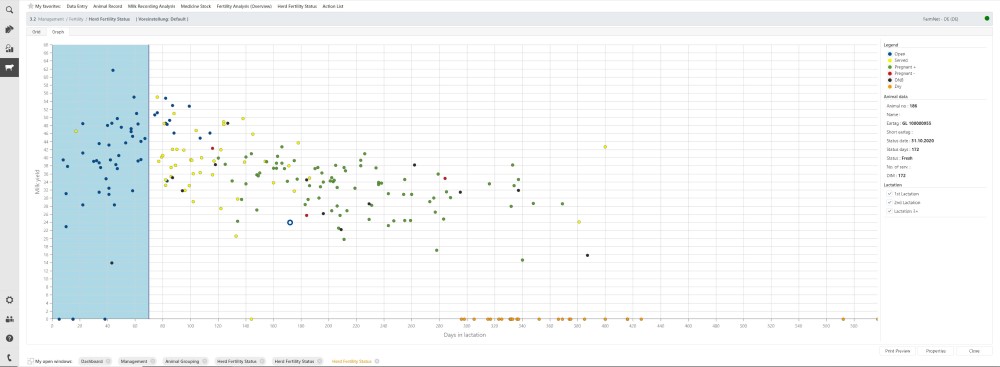1000x367 pixels.
Task: Open the analysis chart sidebar icon
Action: point(9,48)
